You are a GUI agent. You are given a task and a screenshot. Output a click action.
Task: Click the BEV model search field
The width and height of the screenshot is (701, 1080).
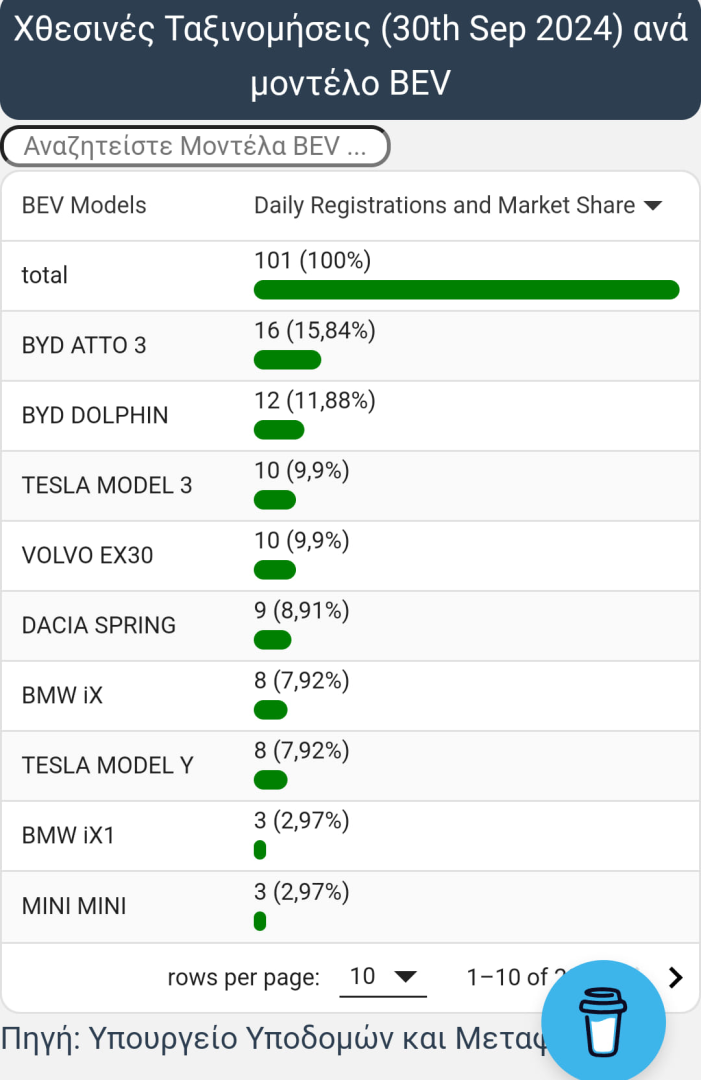click(x=195, y=147)
